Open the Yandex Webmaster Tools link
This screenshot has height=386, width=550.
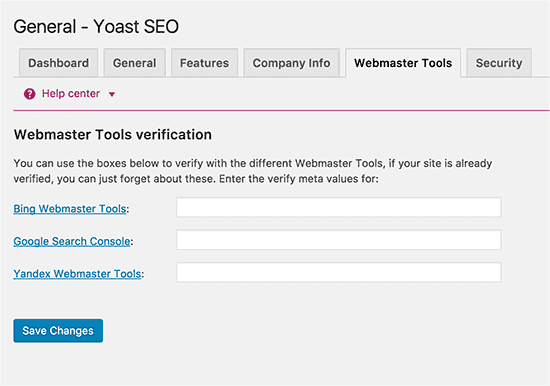(77, 274)
